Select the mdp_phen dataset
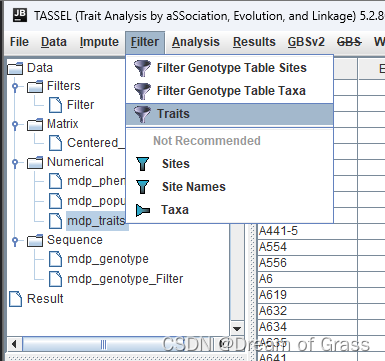 tap(96, 181)
